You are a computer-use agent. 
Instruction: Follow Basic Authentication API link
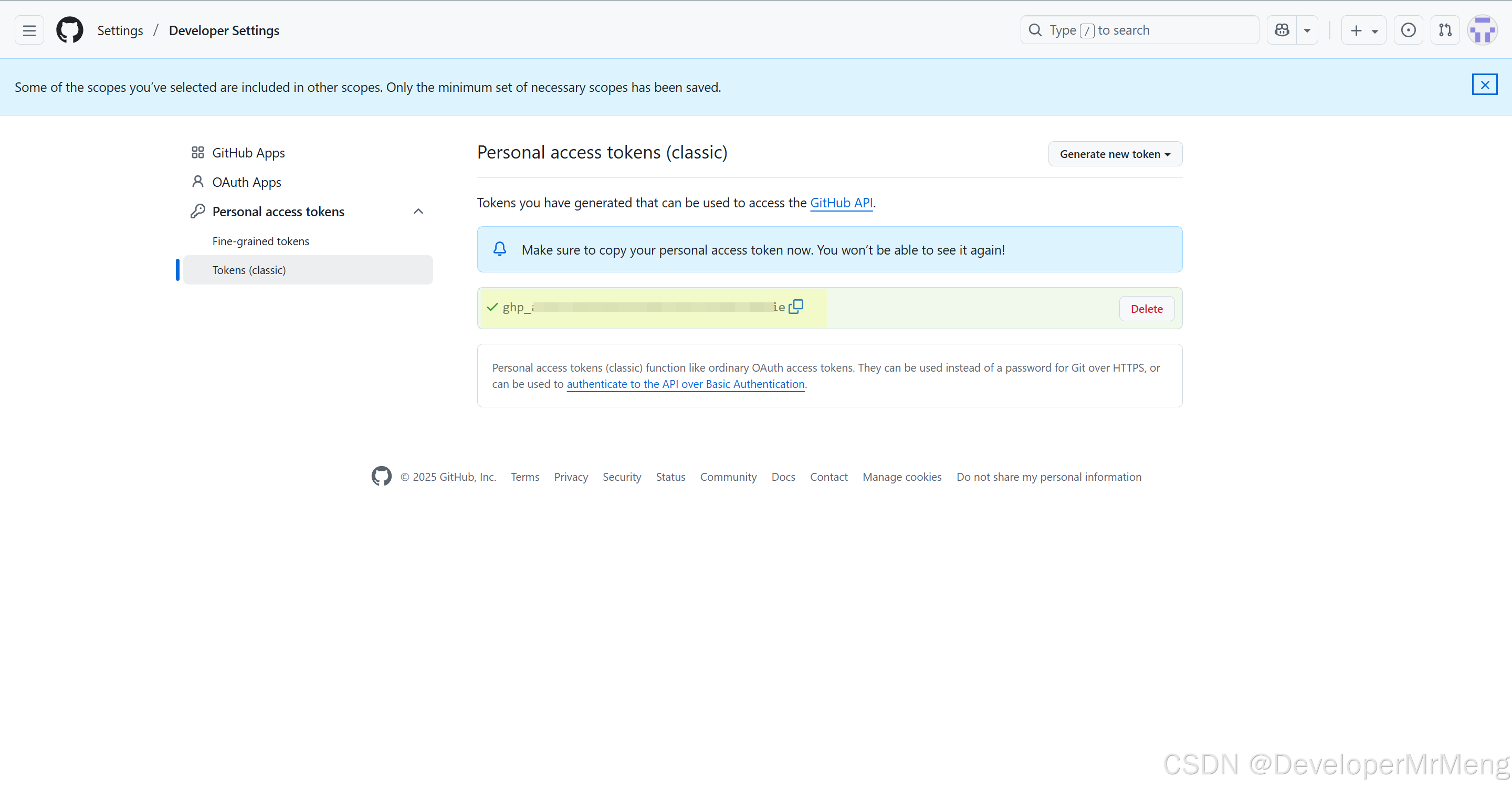685,384
